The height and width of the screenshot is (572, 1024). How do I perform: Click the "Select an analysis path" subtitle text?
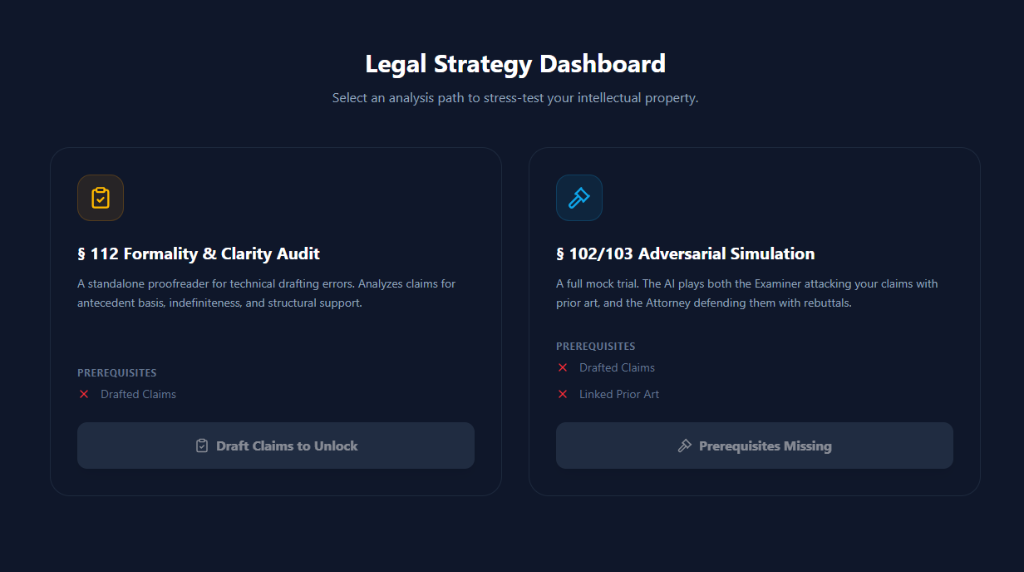(515, 98)
